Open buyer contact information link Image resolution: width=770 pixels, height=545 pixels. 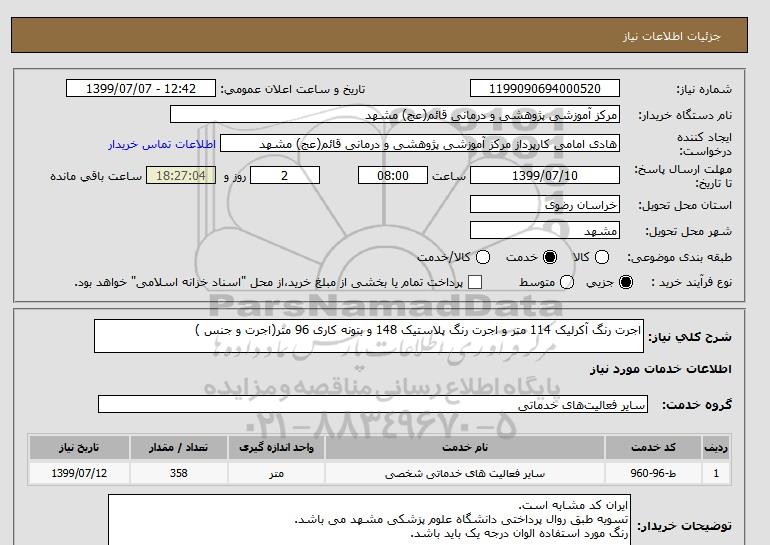[162, 145]
